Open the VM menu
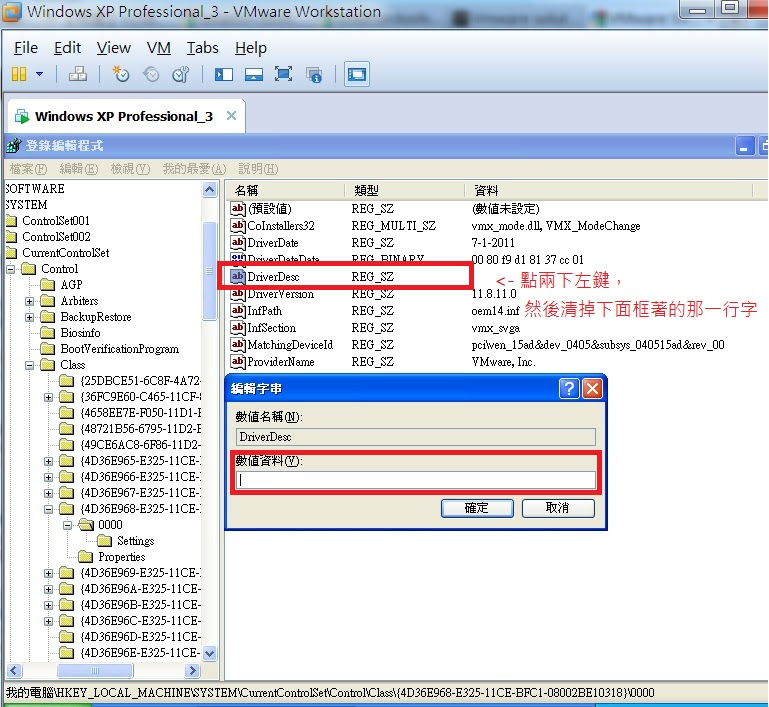 point(158,48)
